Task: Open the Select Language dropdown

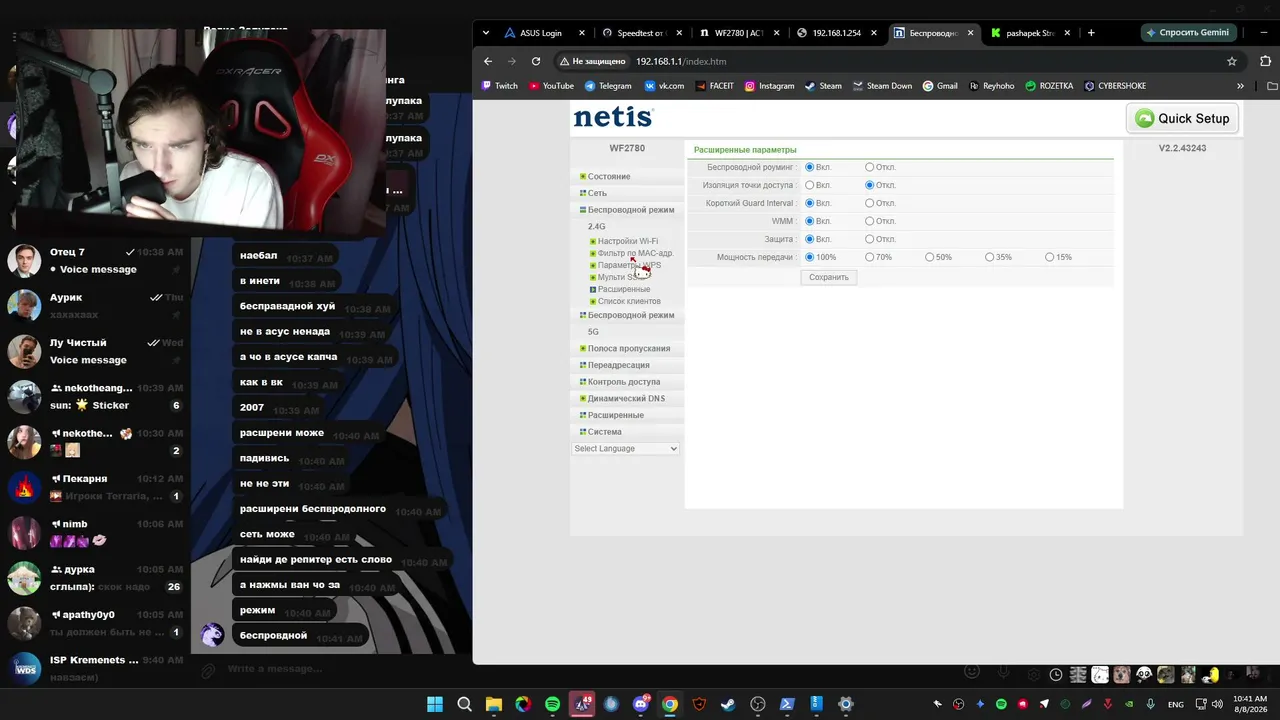Action: 626,448
